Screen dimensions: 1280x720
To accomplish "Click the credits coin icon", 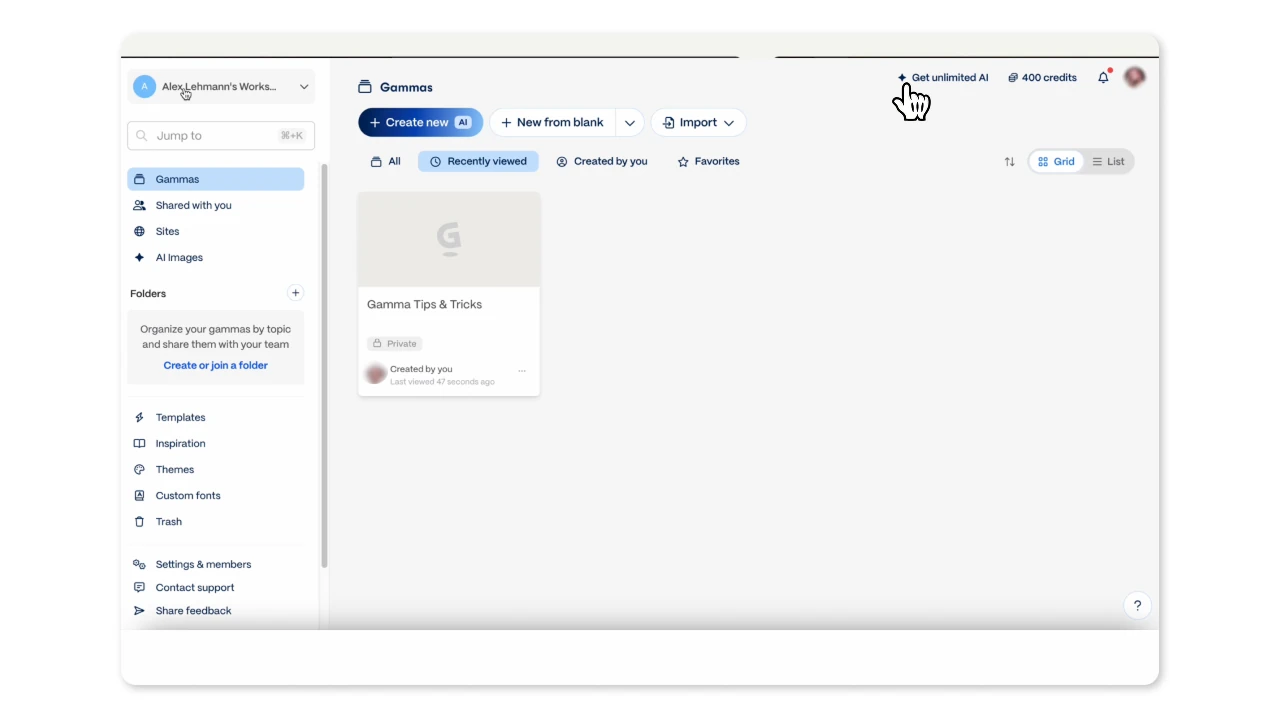I will pos(1013,78).
